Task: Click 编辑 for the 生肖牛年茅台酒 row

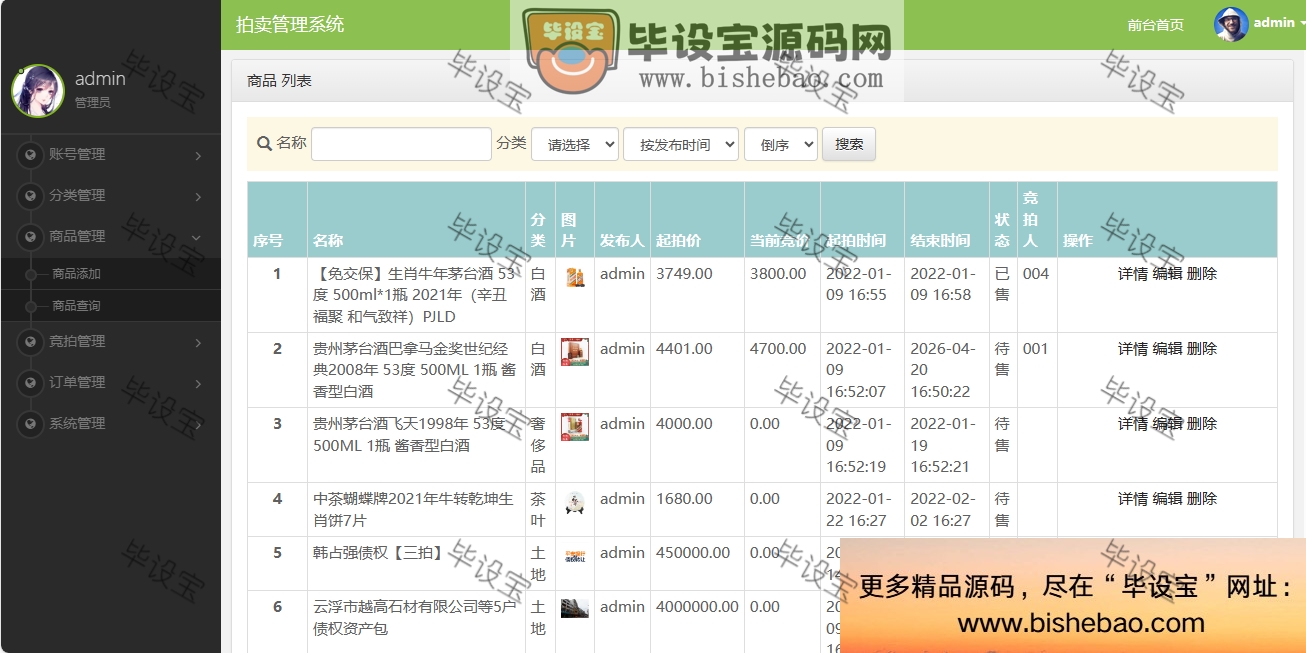Action: (x=1167, y=273)
